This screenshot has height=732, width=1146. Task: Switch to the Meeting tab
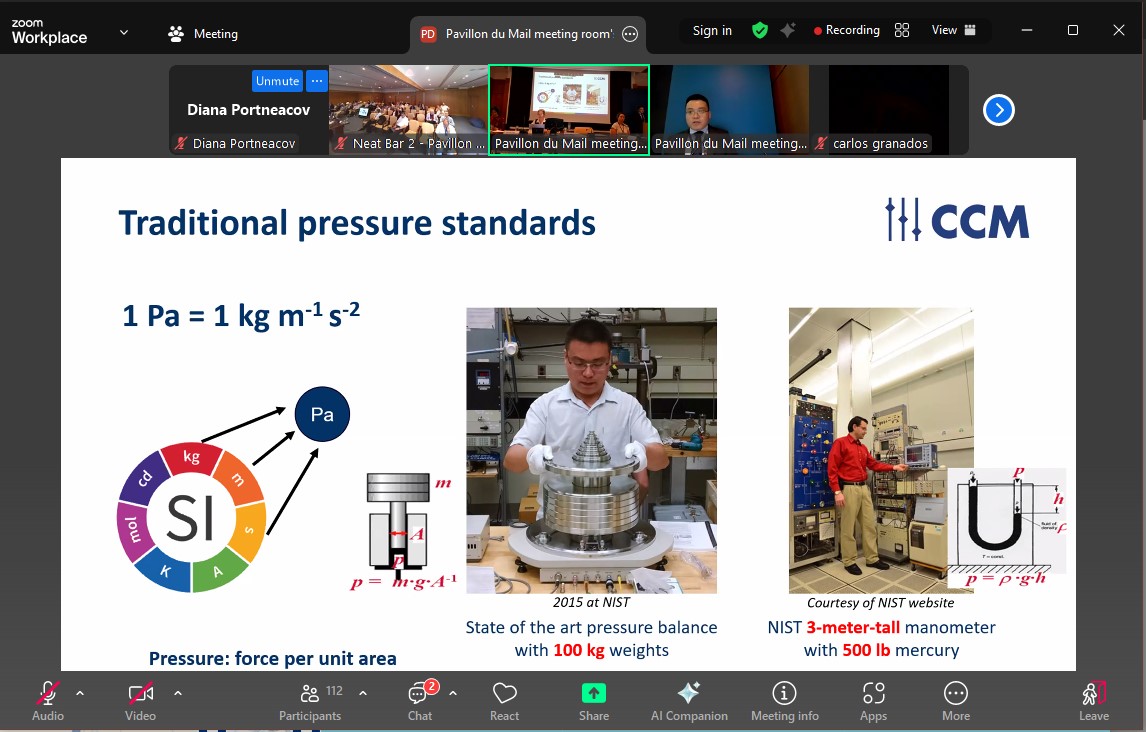tap(203, 34)
